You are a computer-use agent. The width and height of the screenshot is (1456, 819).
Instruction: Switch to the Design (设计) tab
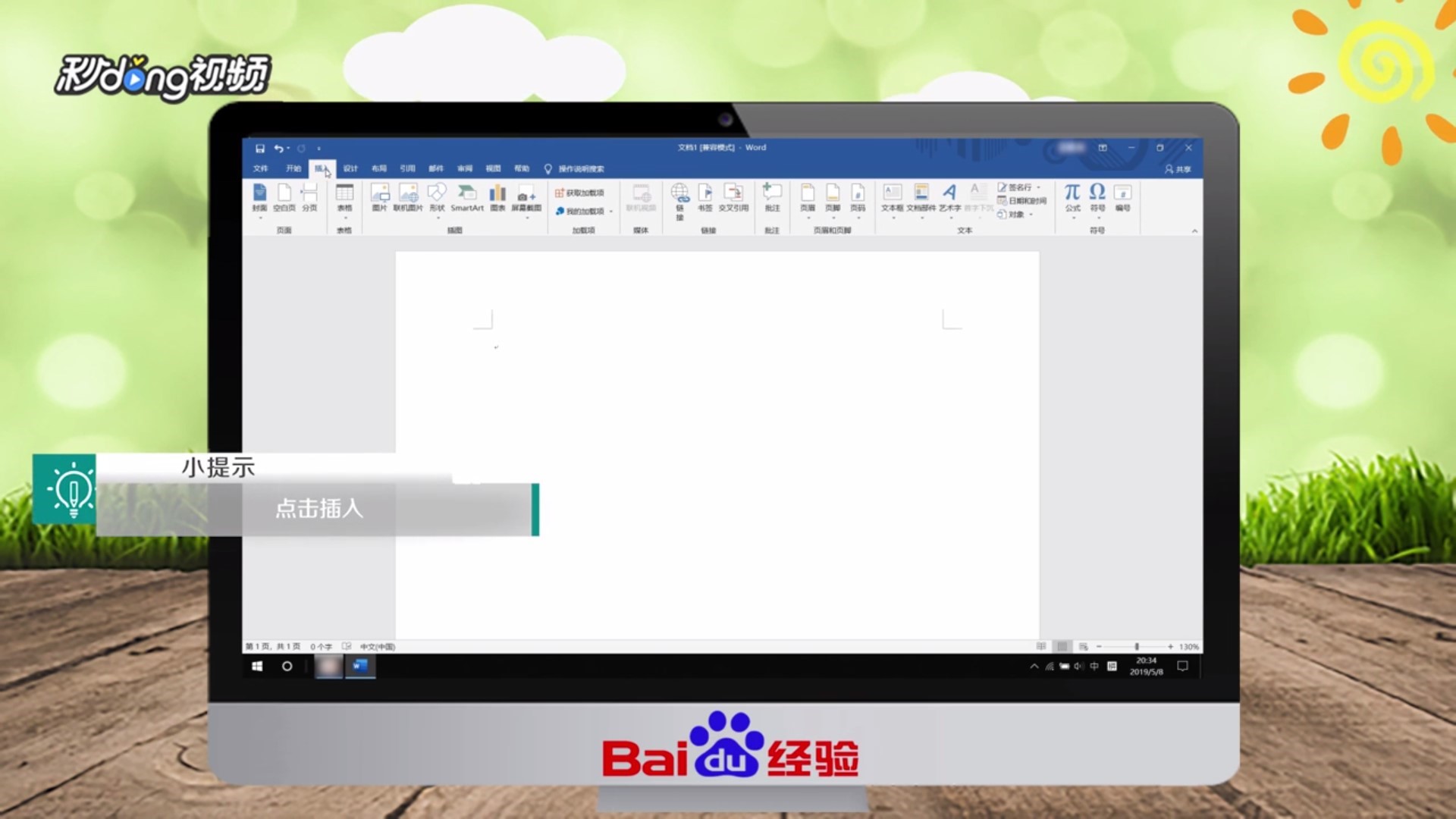click(x=350, y=168)
